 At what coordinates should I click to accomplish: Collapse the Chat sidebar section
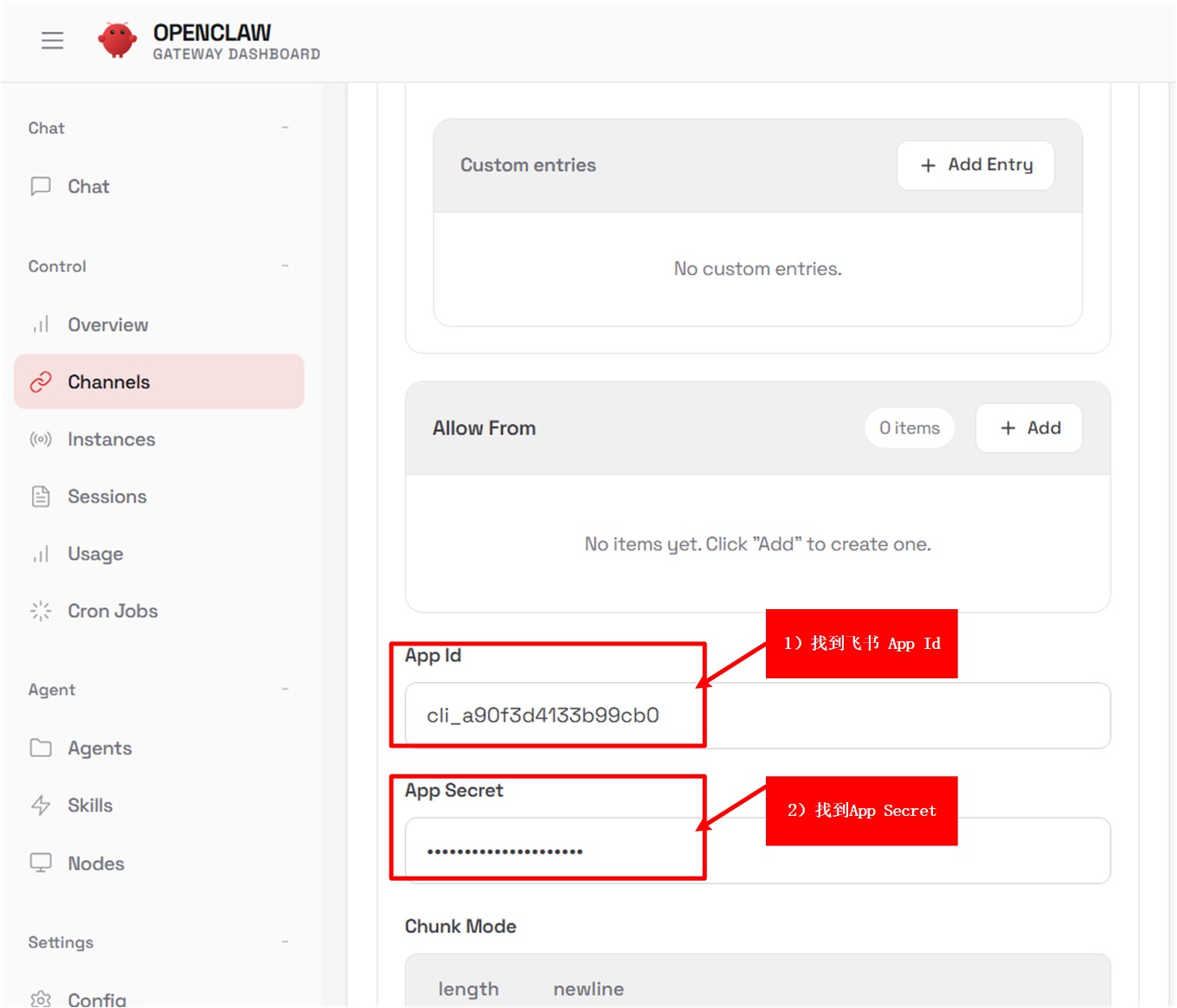coord(285,128)
